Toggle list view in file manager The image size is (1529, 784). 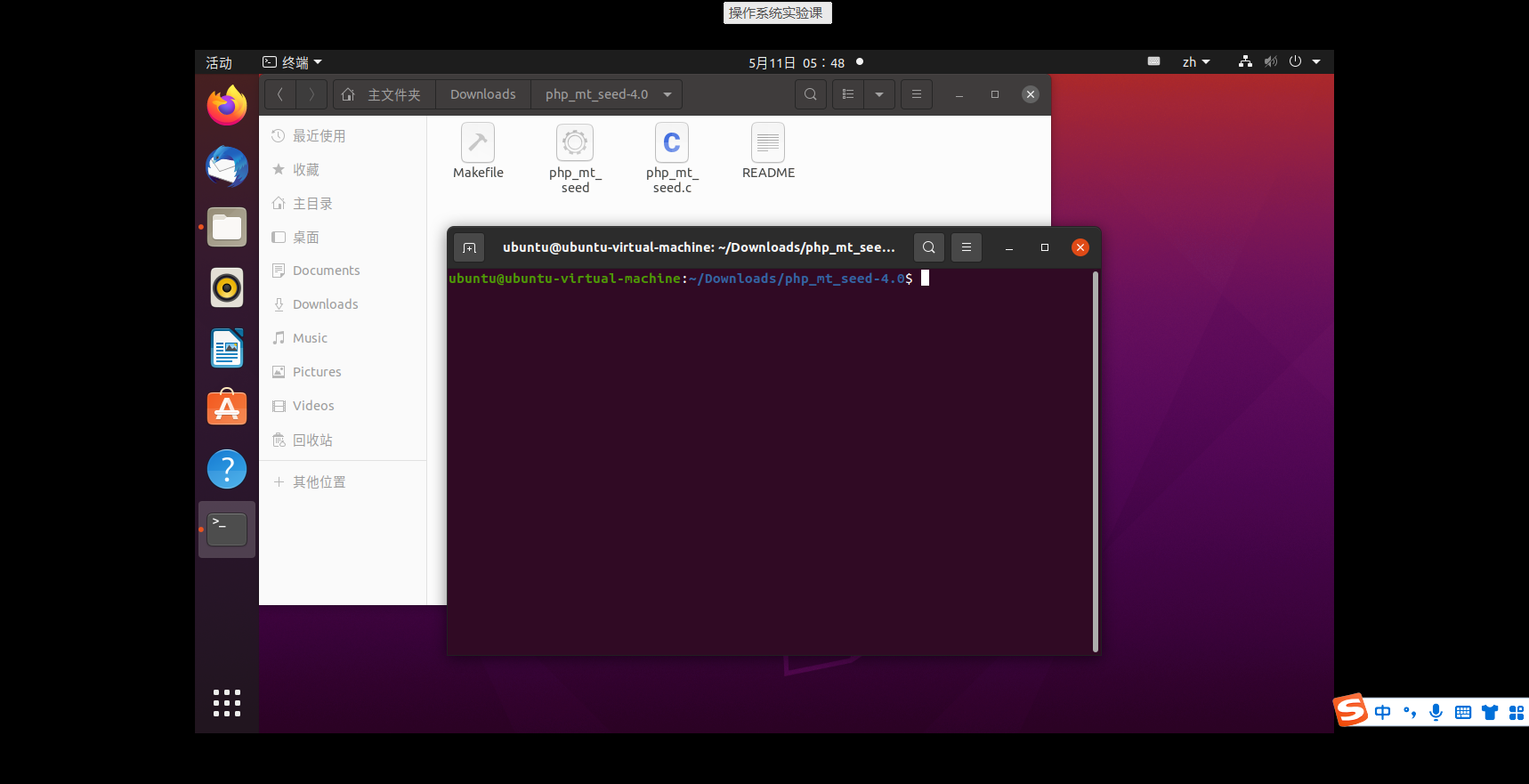click(848, 94)
